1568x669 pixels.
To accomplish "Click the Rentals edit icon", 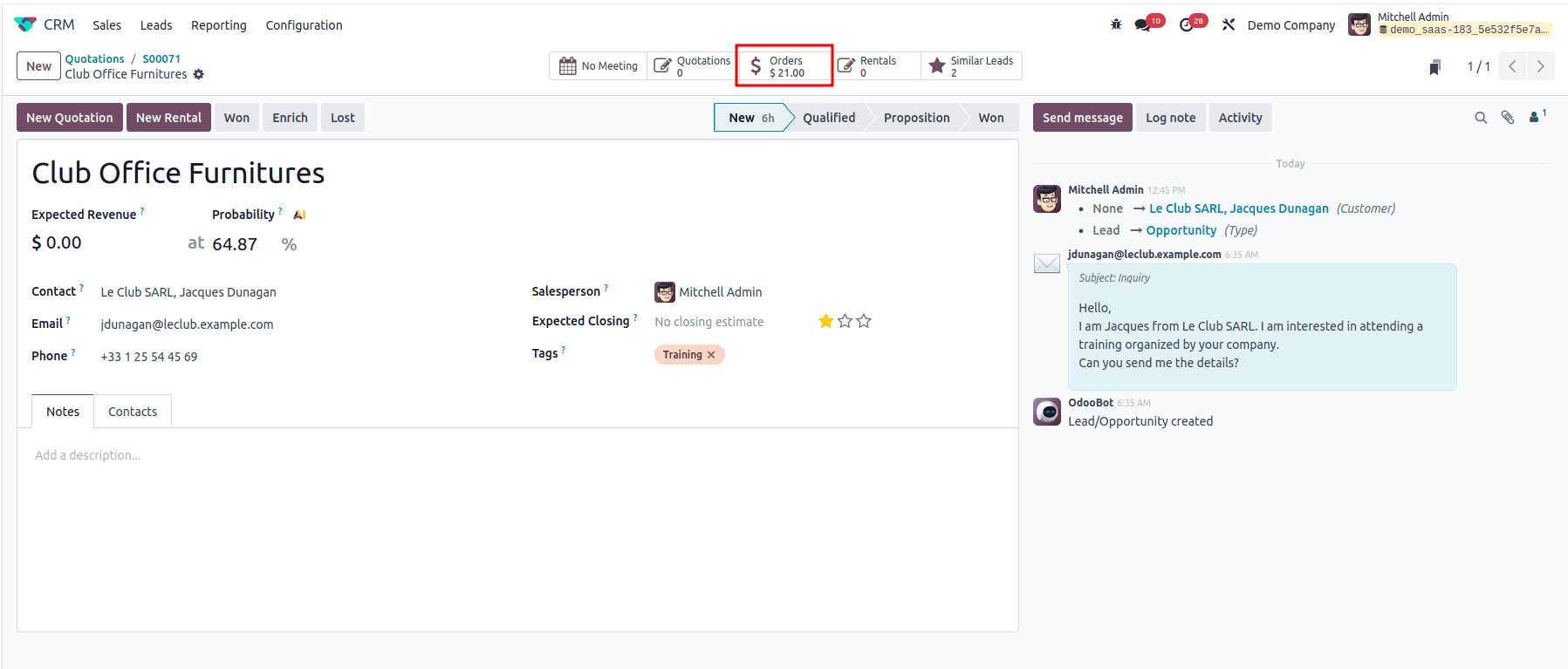I will [846, 66].
